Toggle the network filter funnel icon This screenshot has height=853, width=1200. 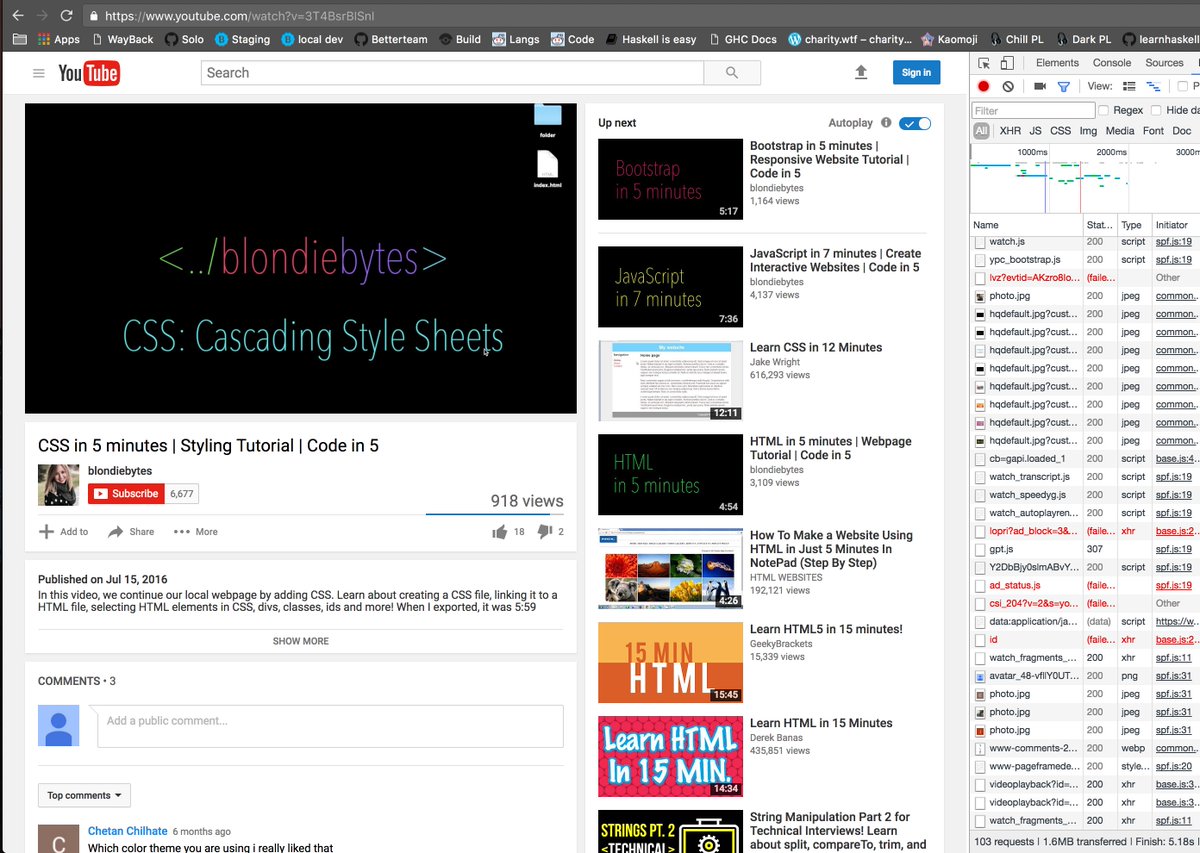coord(1064,87)
